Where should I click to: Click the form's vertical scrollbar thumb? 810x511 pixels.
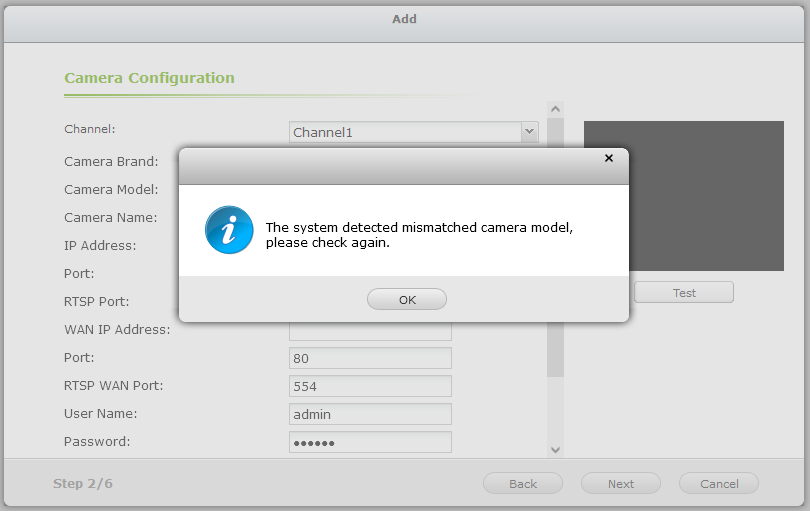[x=555, y=349]
